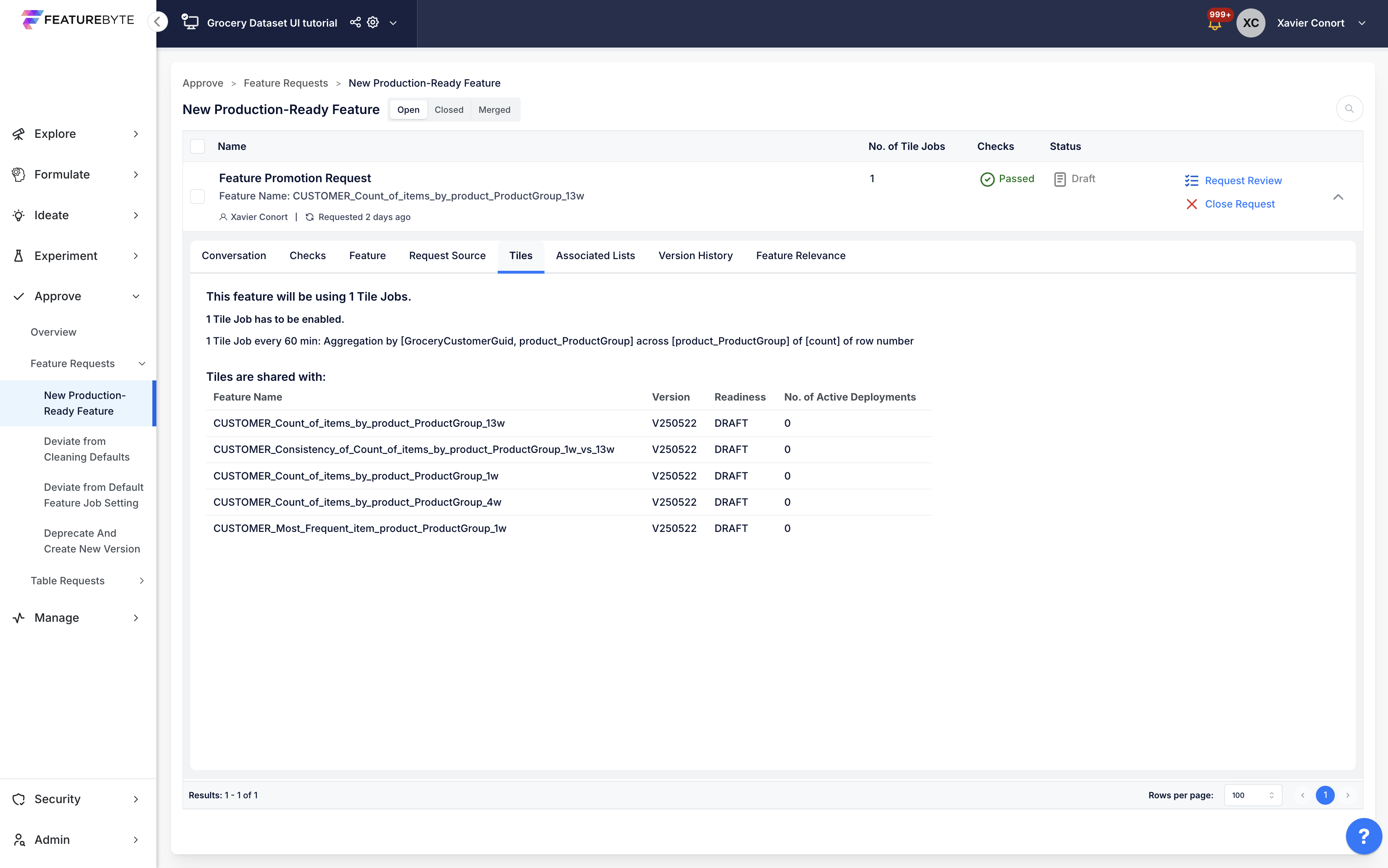The image size is (1388, 868).
Task: Open Deviate from Cleaning Defaults in the sidebar
Action: click(87, 449)
